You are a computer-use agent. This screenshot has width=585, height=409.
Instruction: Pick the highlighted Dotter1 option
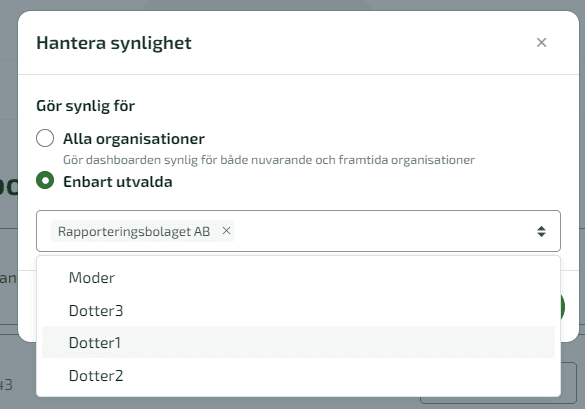click(298, 343)
